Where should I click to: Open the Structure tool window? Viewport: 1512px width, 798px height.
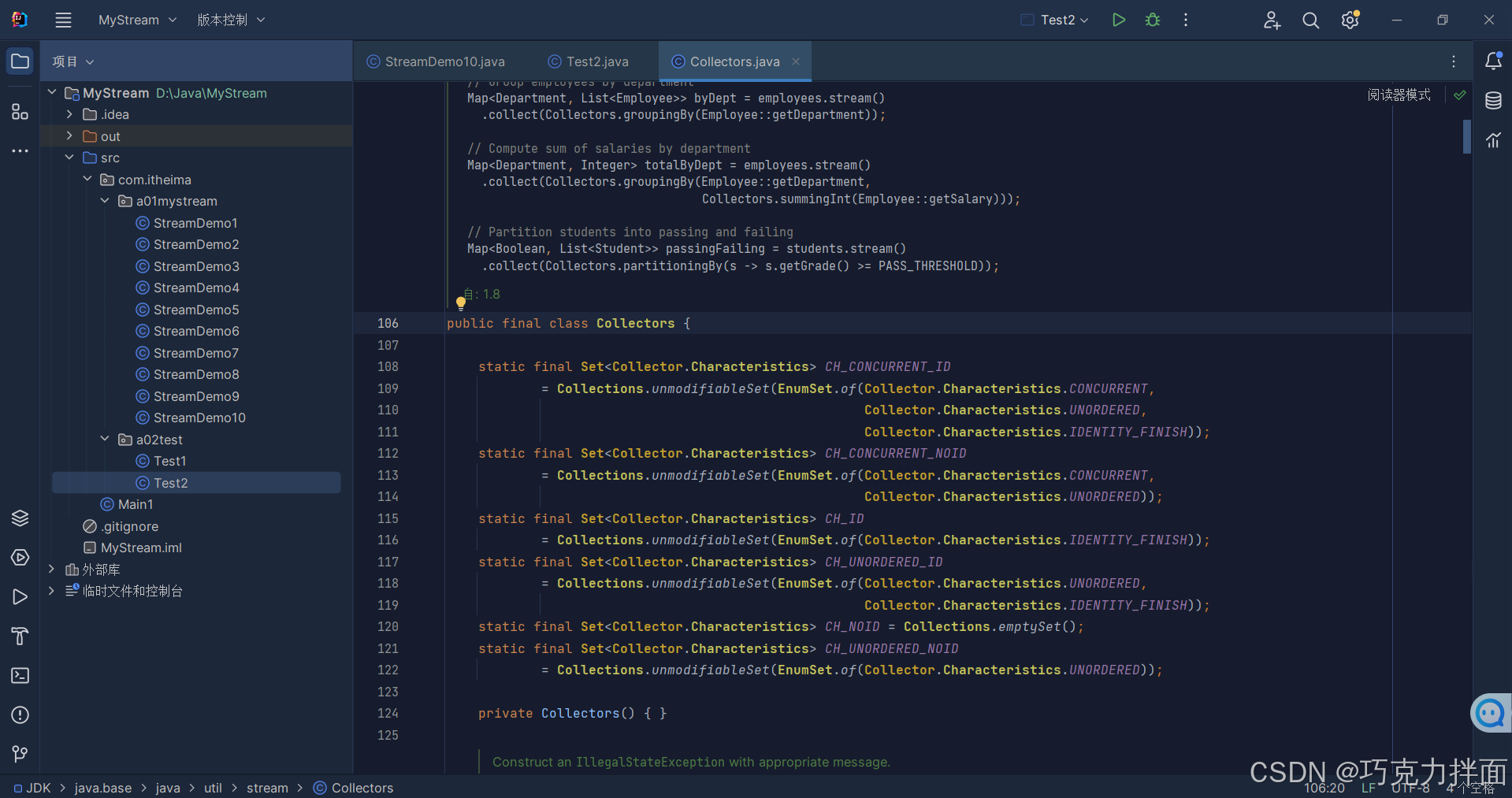click(20, 112)
